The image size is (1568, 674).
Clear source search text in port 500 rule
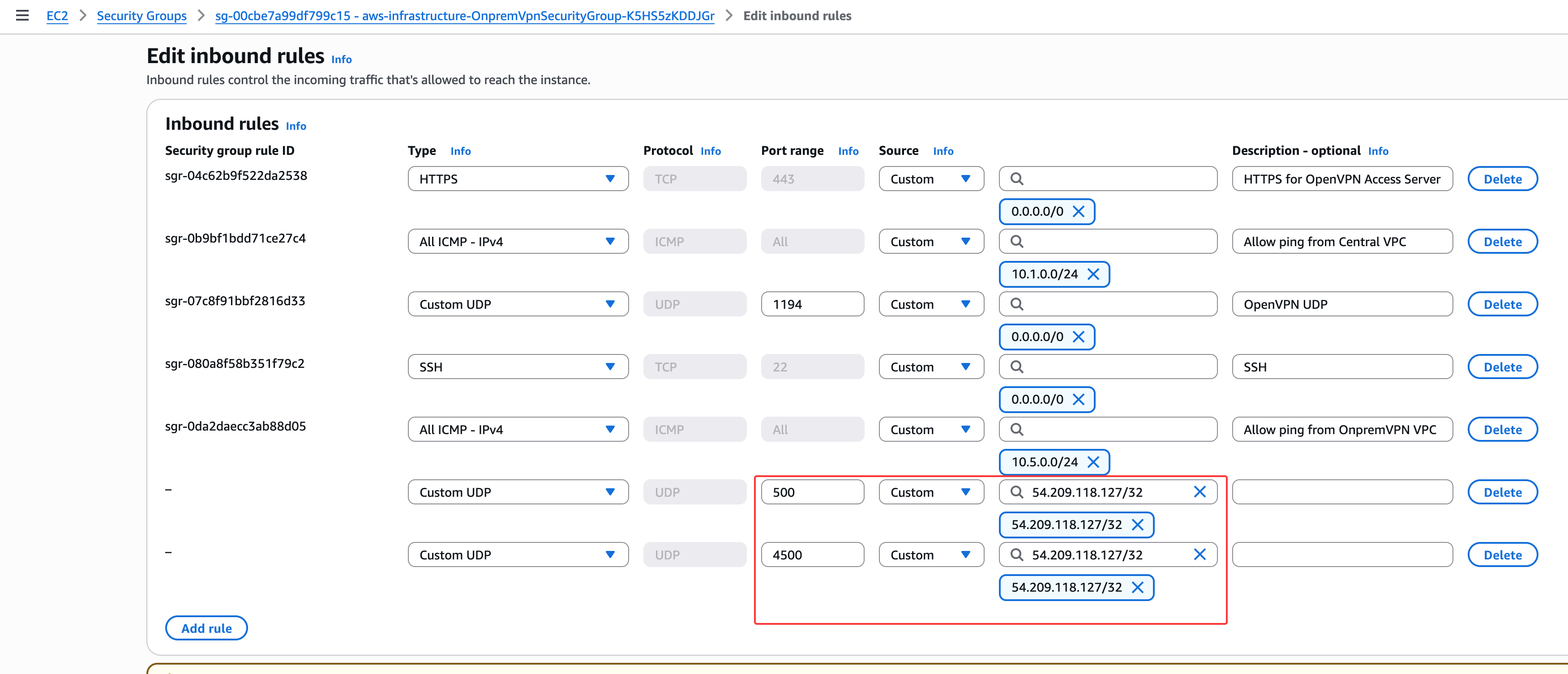(x=1199, y=492)
